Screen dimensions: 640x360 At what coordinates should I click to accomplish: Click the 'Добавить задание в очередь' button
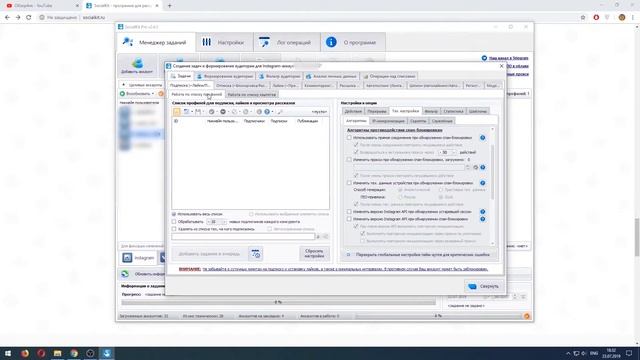pos(209,254)
